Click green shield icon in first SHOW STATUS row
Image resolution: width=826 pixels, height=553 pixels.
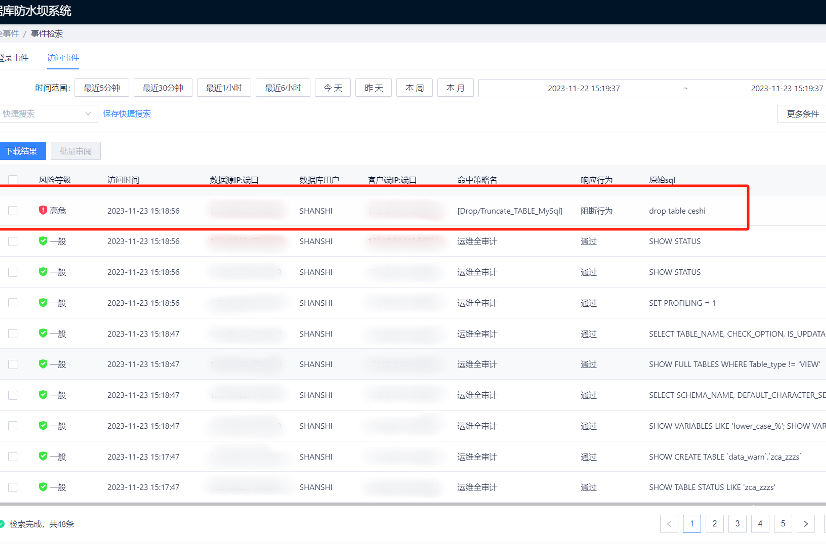tap(43, 241)
